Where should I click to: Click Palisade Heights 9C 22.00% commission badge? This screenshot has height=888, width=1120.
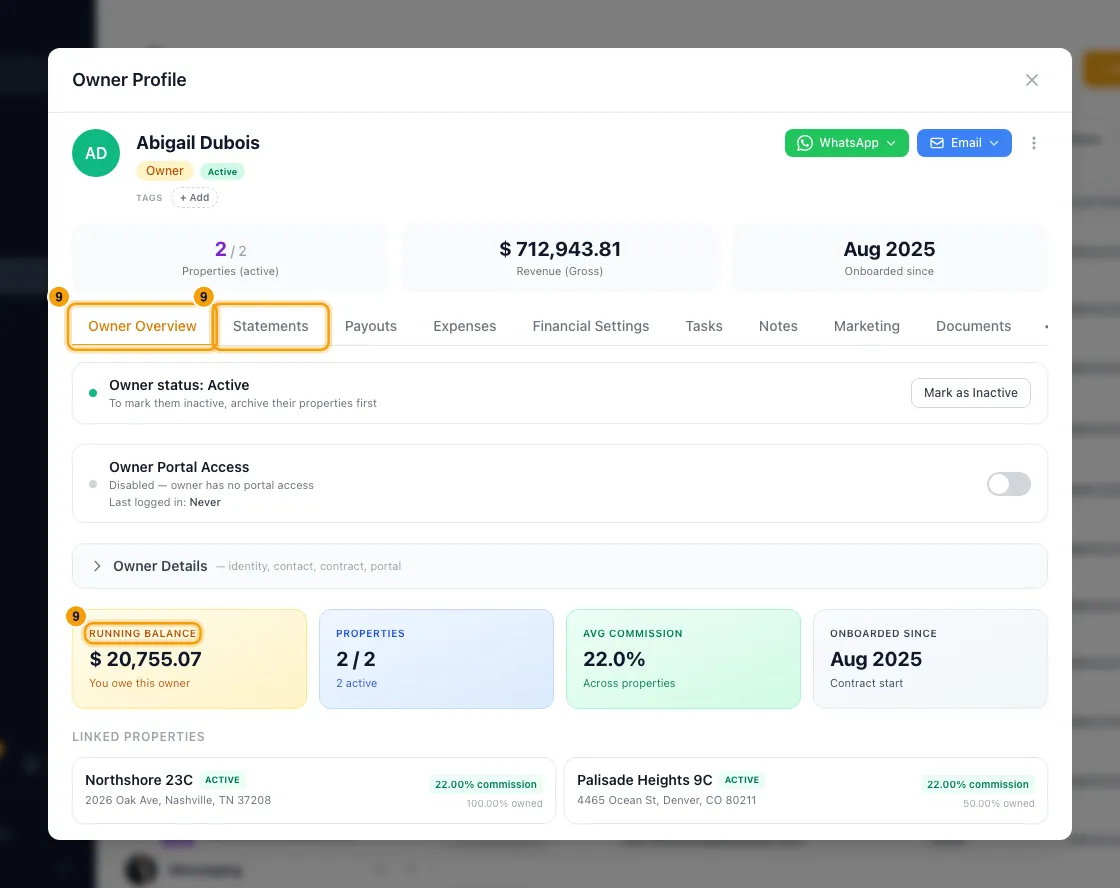click(x=978, y=784)
